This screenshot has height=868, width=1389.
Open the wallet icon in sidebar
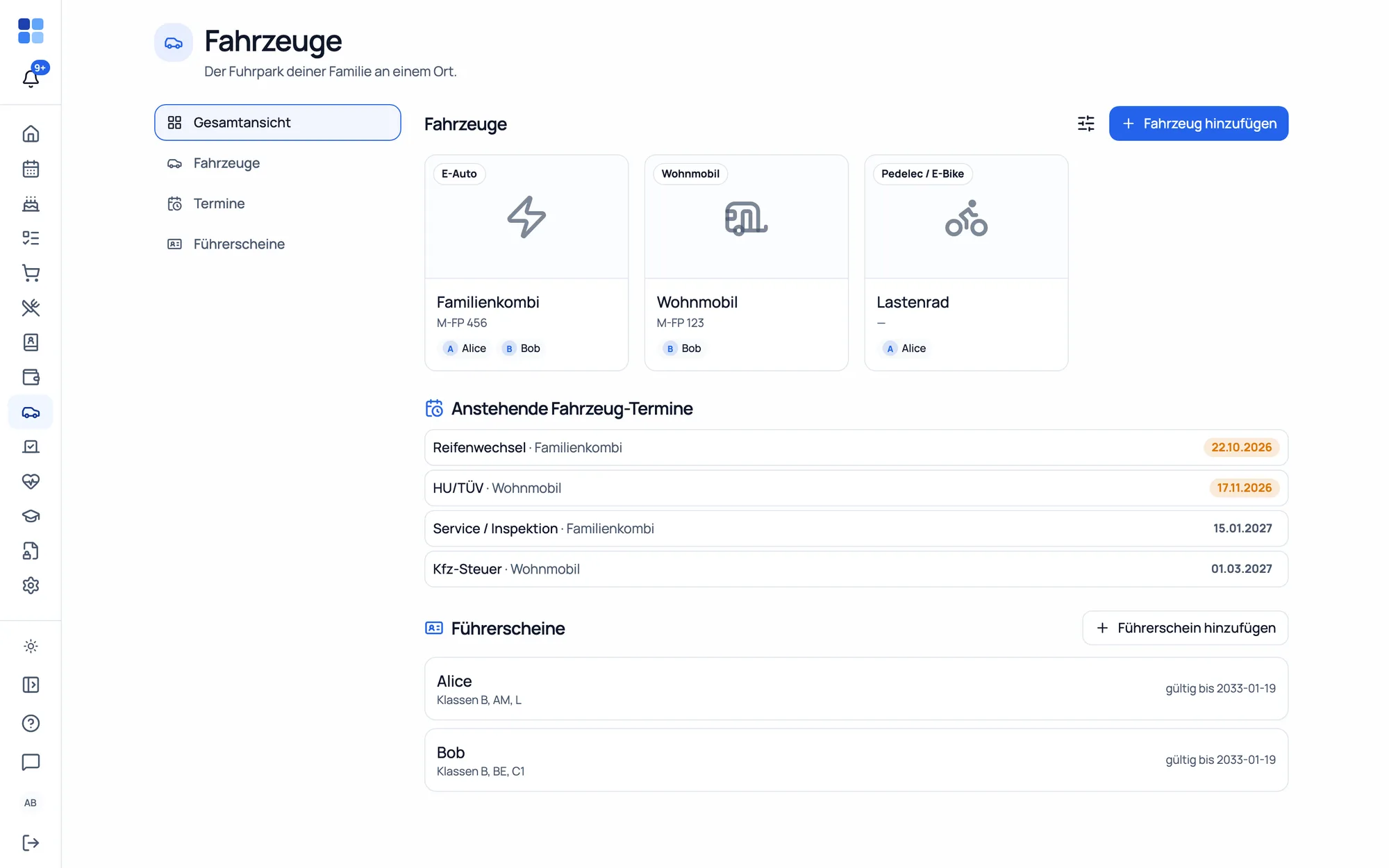click(x=31, y=377)
